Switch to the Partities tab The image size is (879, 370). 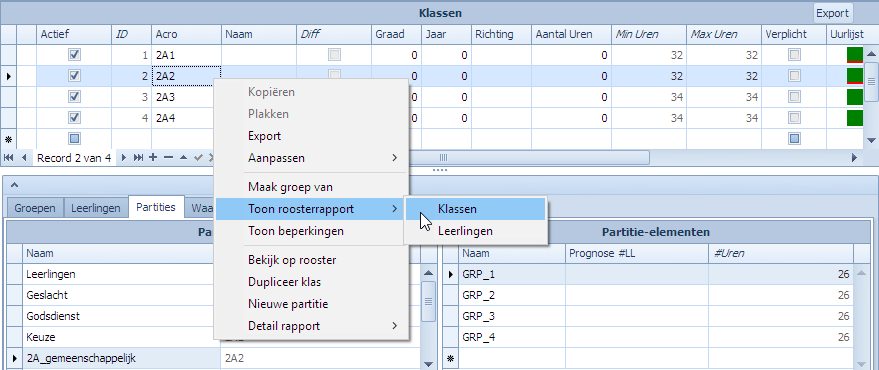157,207
